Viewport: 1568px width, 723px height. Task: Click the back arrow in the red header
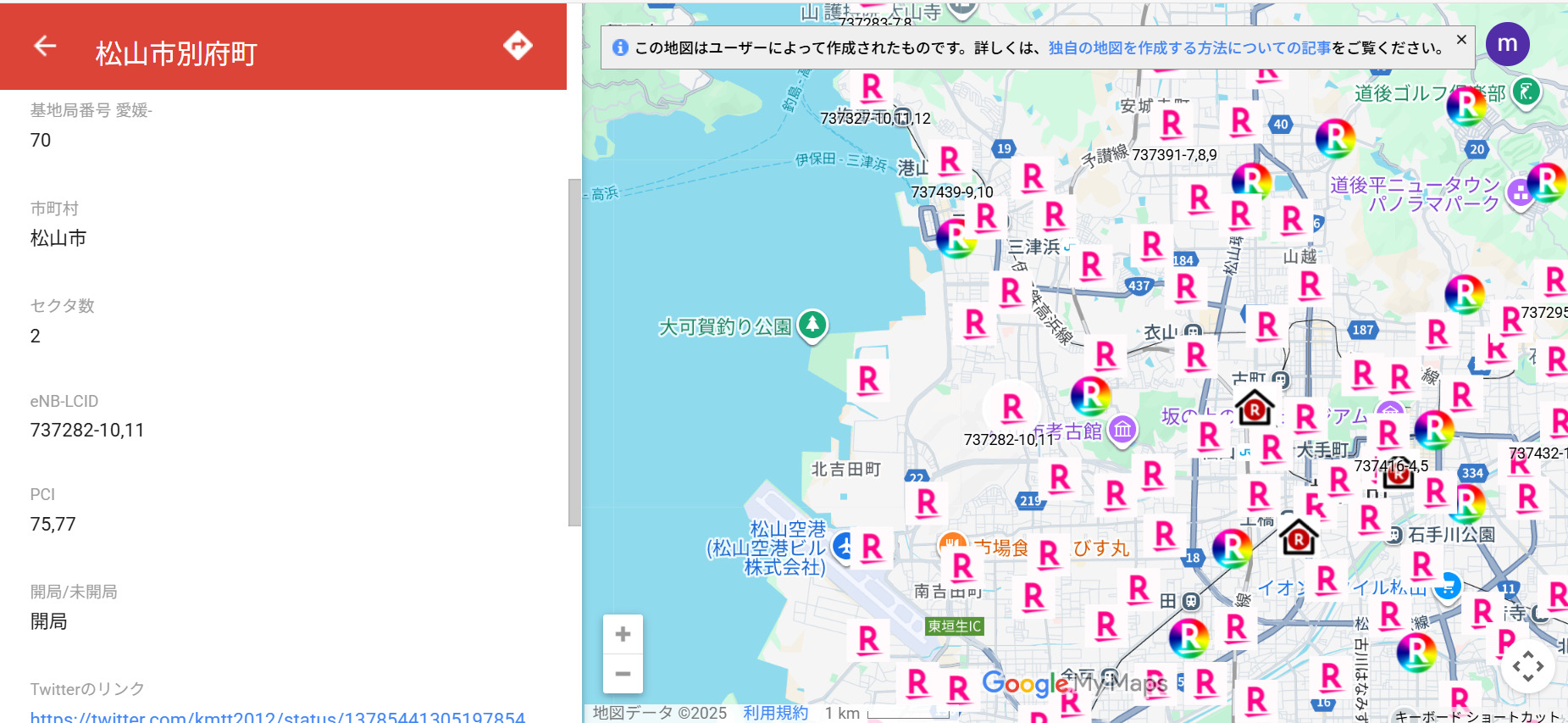(45, 46)
